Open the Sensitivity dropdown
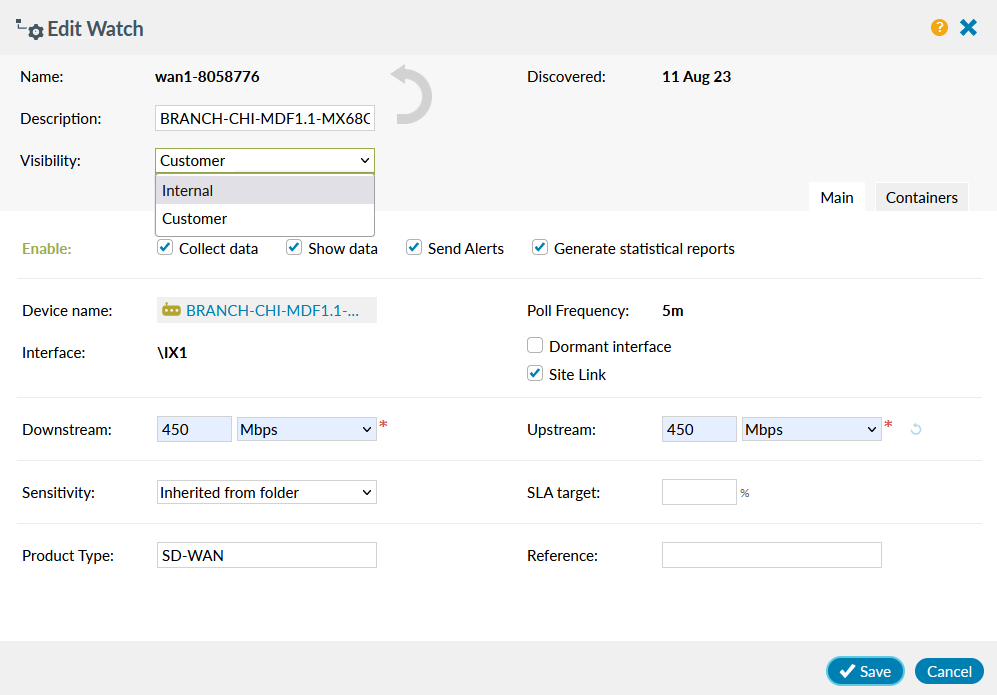 click(266, 492)
